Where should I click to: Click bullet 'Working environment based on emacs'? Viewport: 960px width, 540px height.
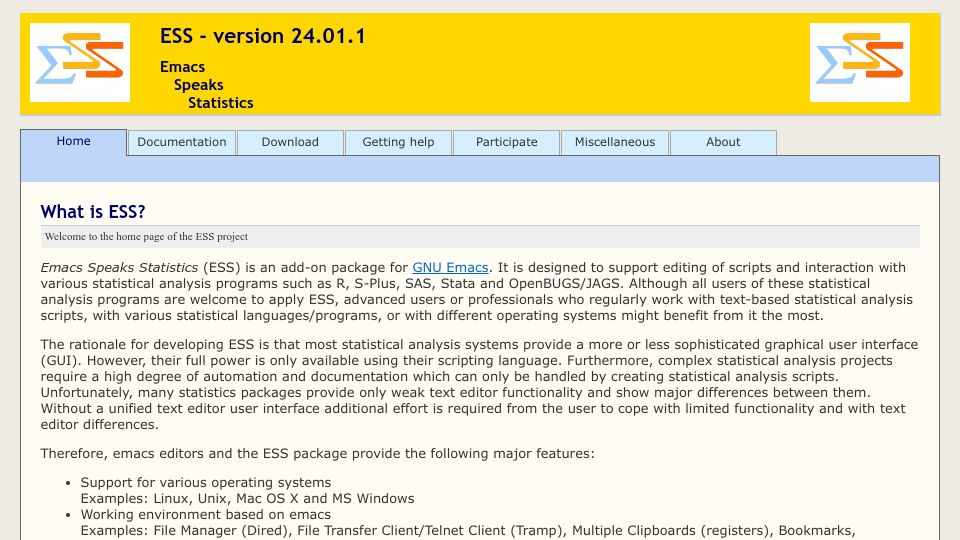click(x=206, y=514)
